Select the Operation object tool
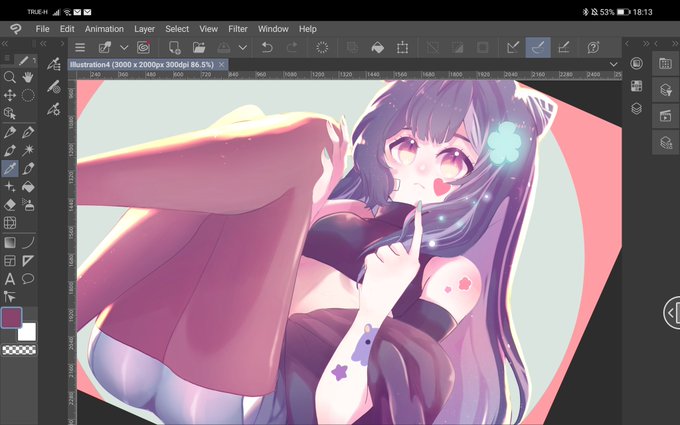680x425 pixels. (10, 113)
